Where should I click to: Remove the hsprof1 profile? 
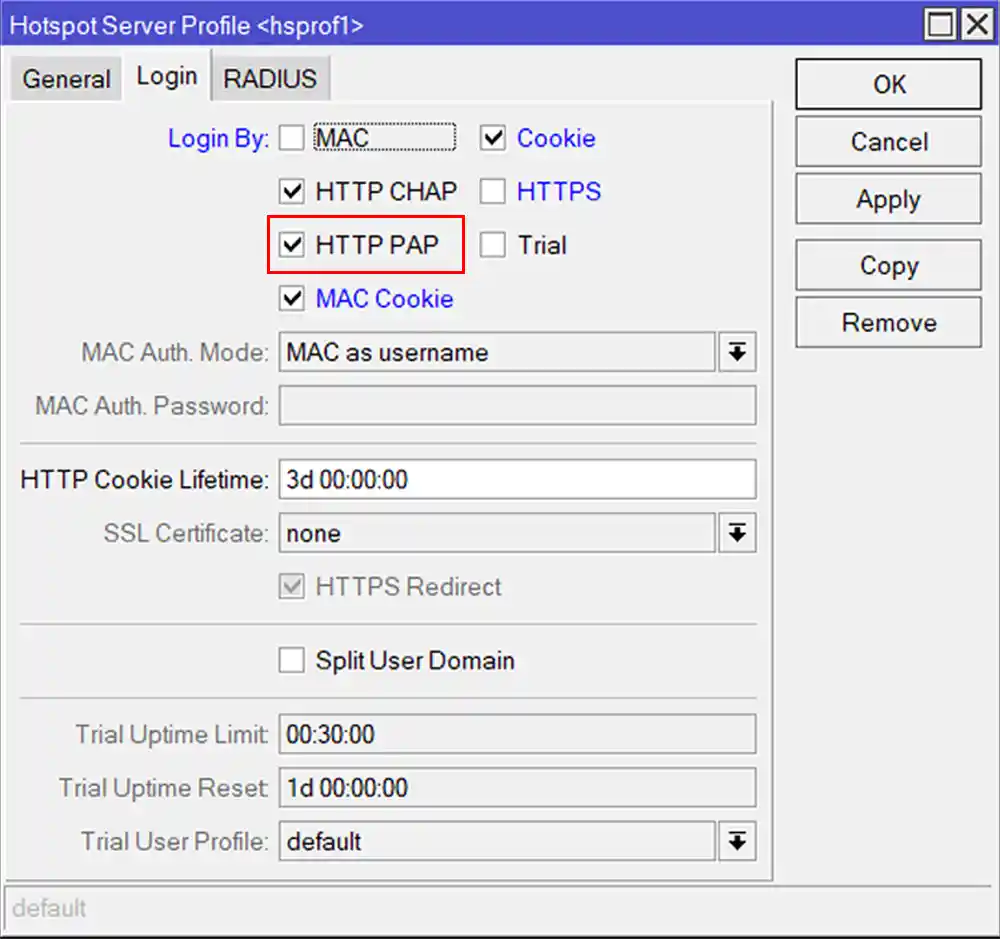coord(888,323)
